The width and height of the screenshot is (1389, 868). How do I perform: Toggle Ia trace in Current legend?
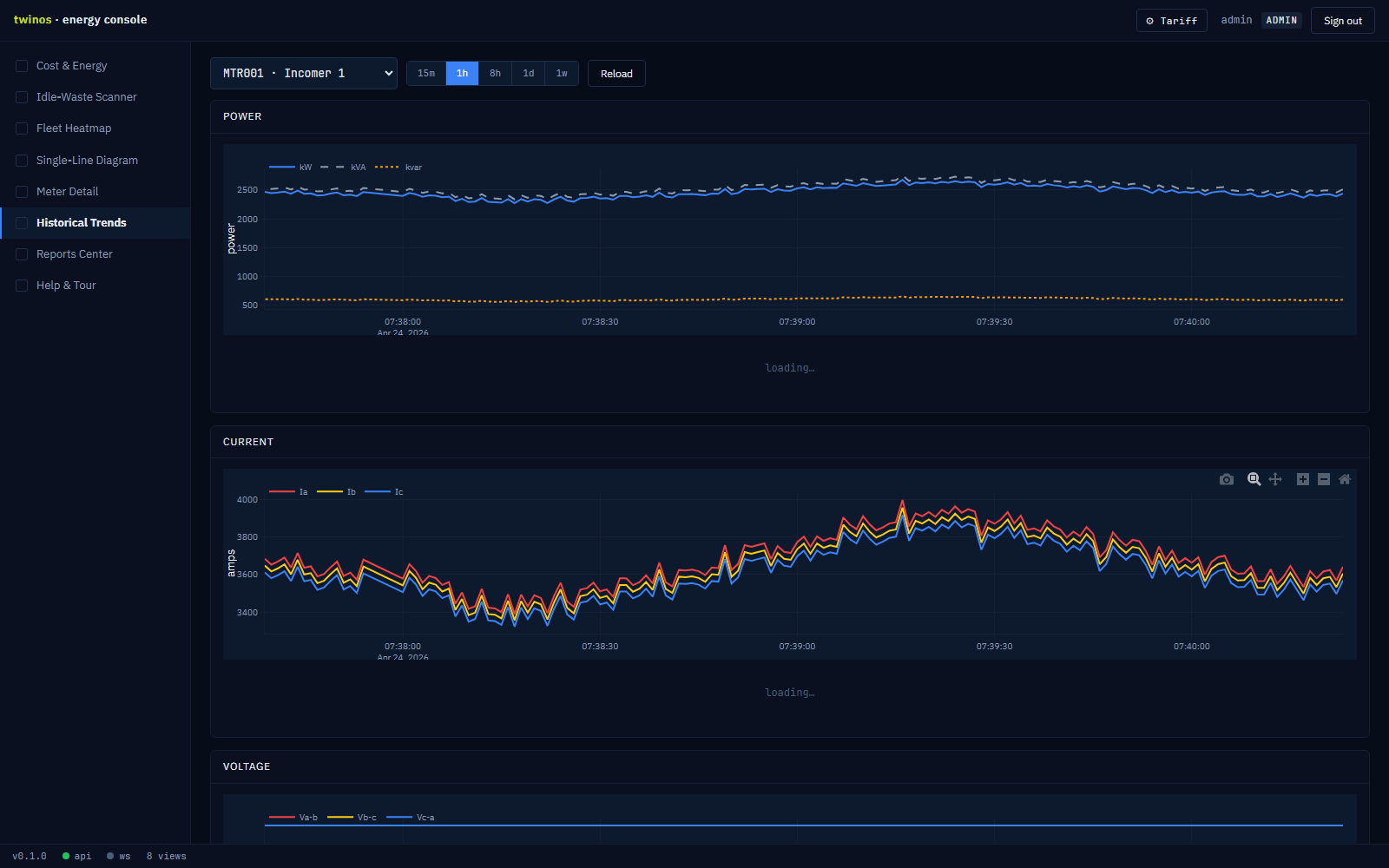pos(288,492)
